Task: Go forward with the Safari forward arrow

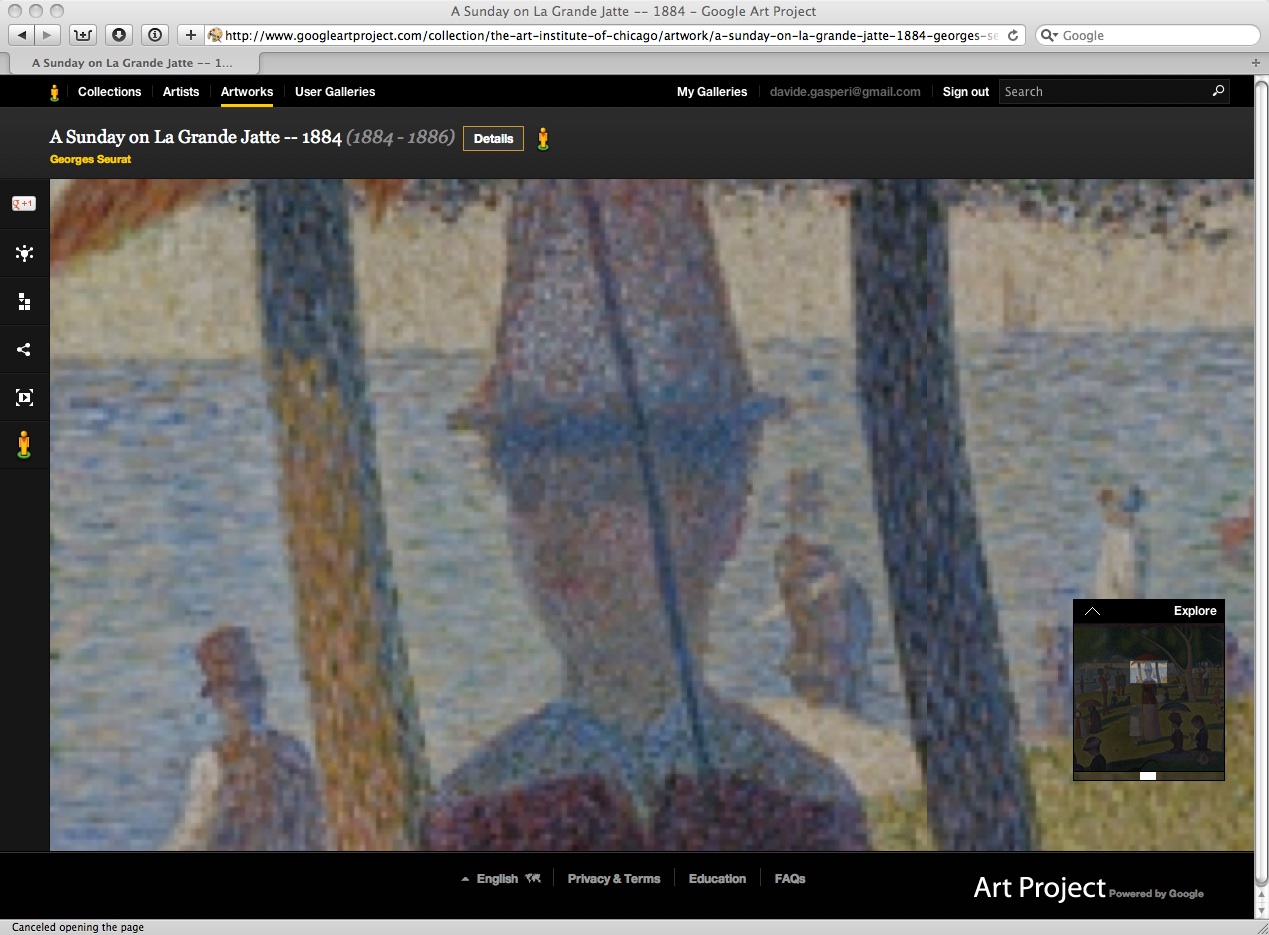Action: click(47, 35)
